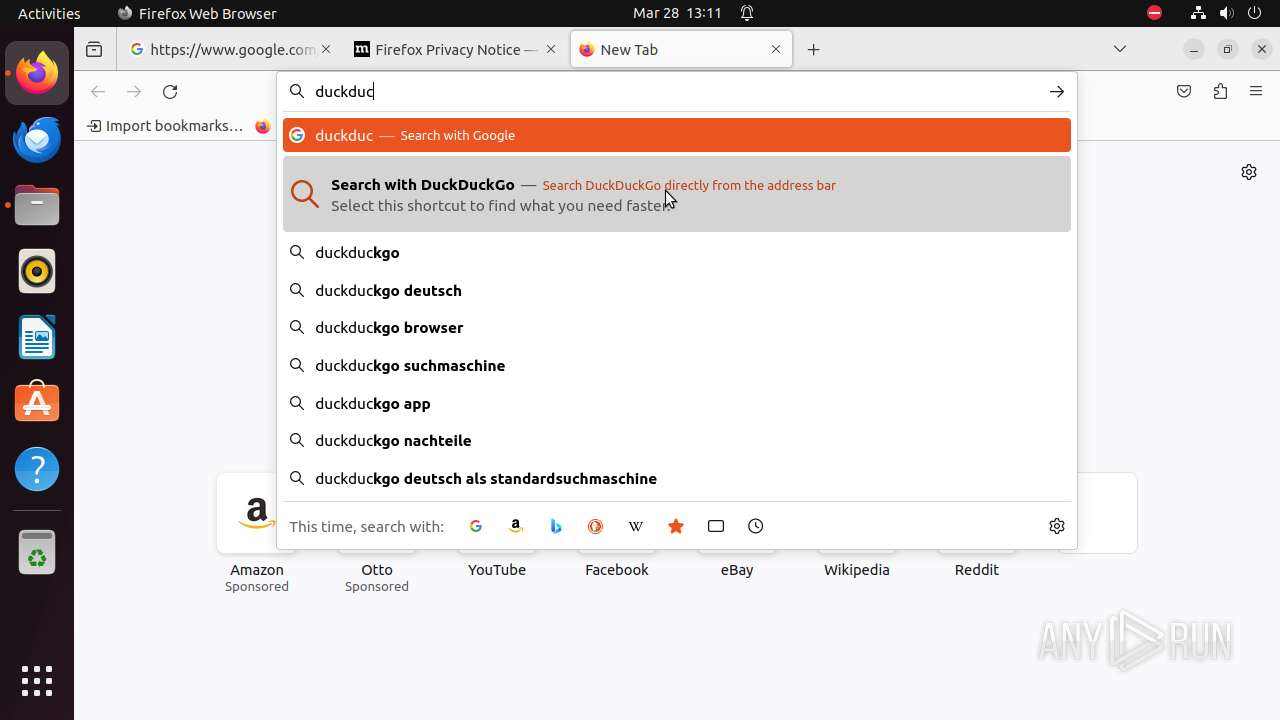1280x720 pixels.
Task: Close the New Tab tab
Action: coord(776,49)
